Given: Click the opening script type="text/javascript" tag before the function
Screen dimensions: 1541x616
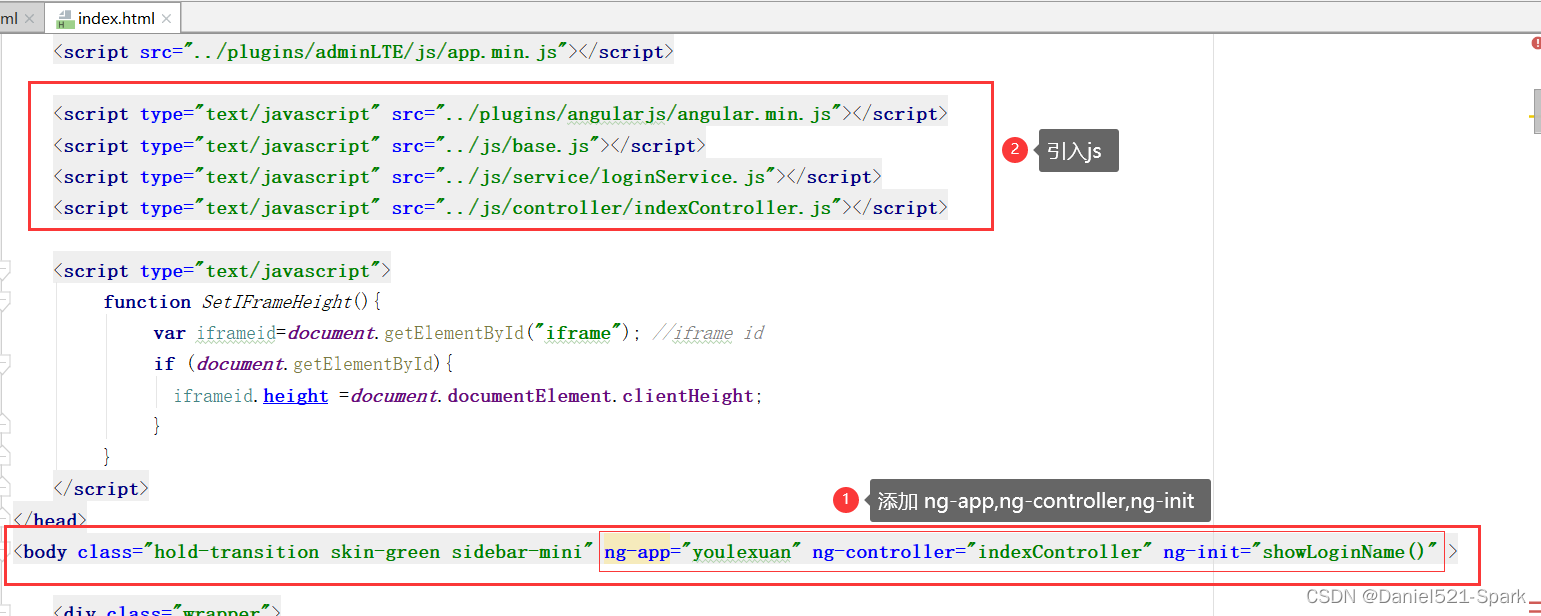Looking at the screenshot, I should (x=222, y=271).
